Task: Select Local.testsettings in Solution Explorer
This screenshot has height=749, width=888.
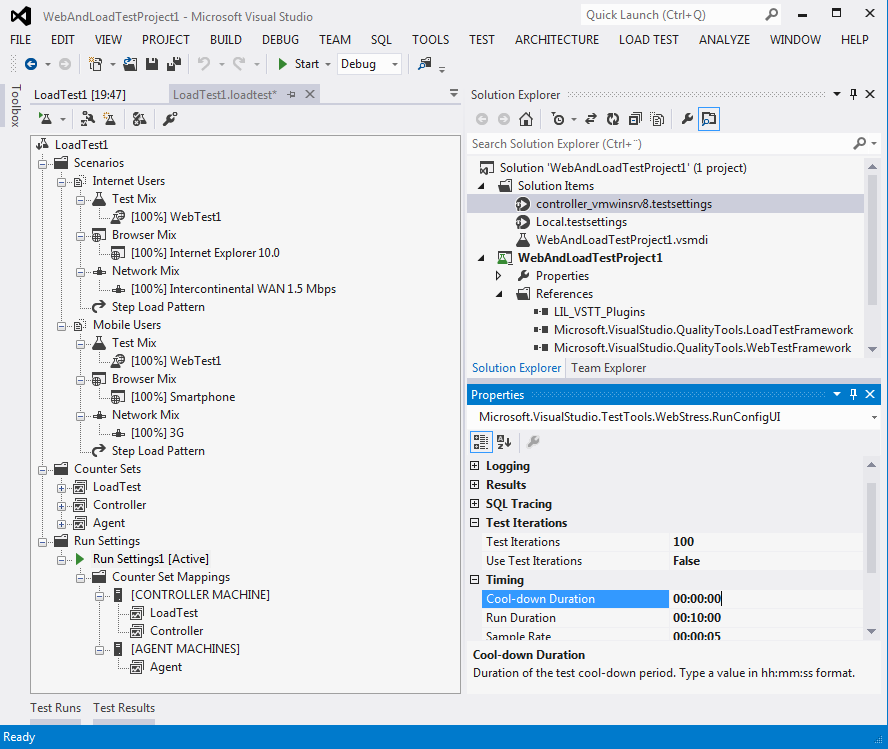Action: pyautogui.click(x=581, y=222)
